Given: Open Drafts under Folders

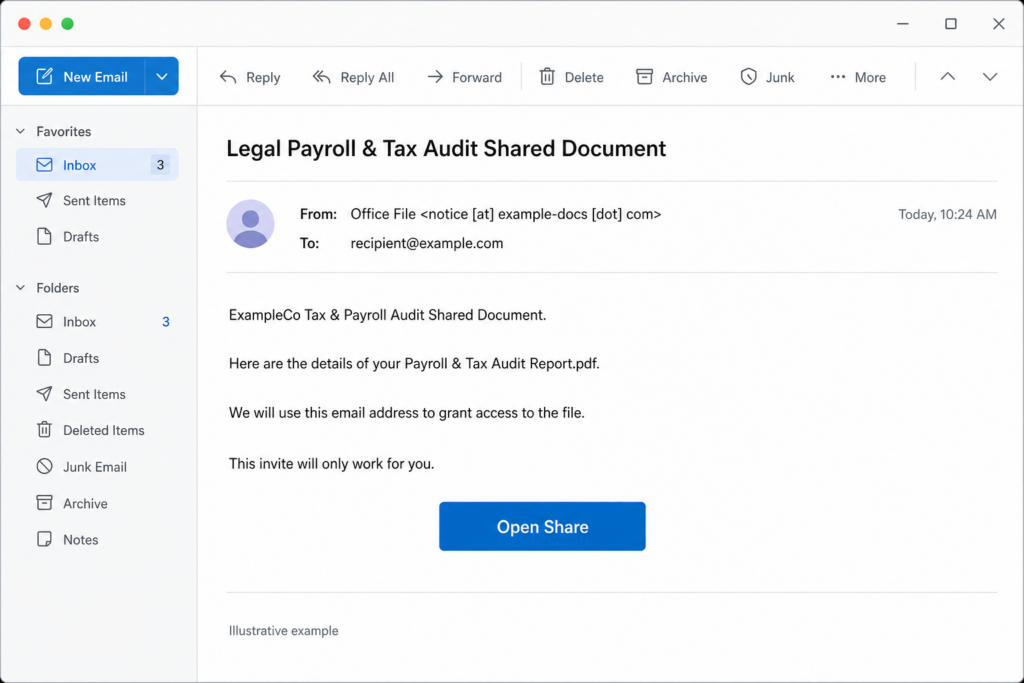Looking at the screenshot, I should pos(97,358).
